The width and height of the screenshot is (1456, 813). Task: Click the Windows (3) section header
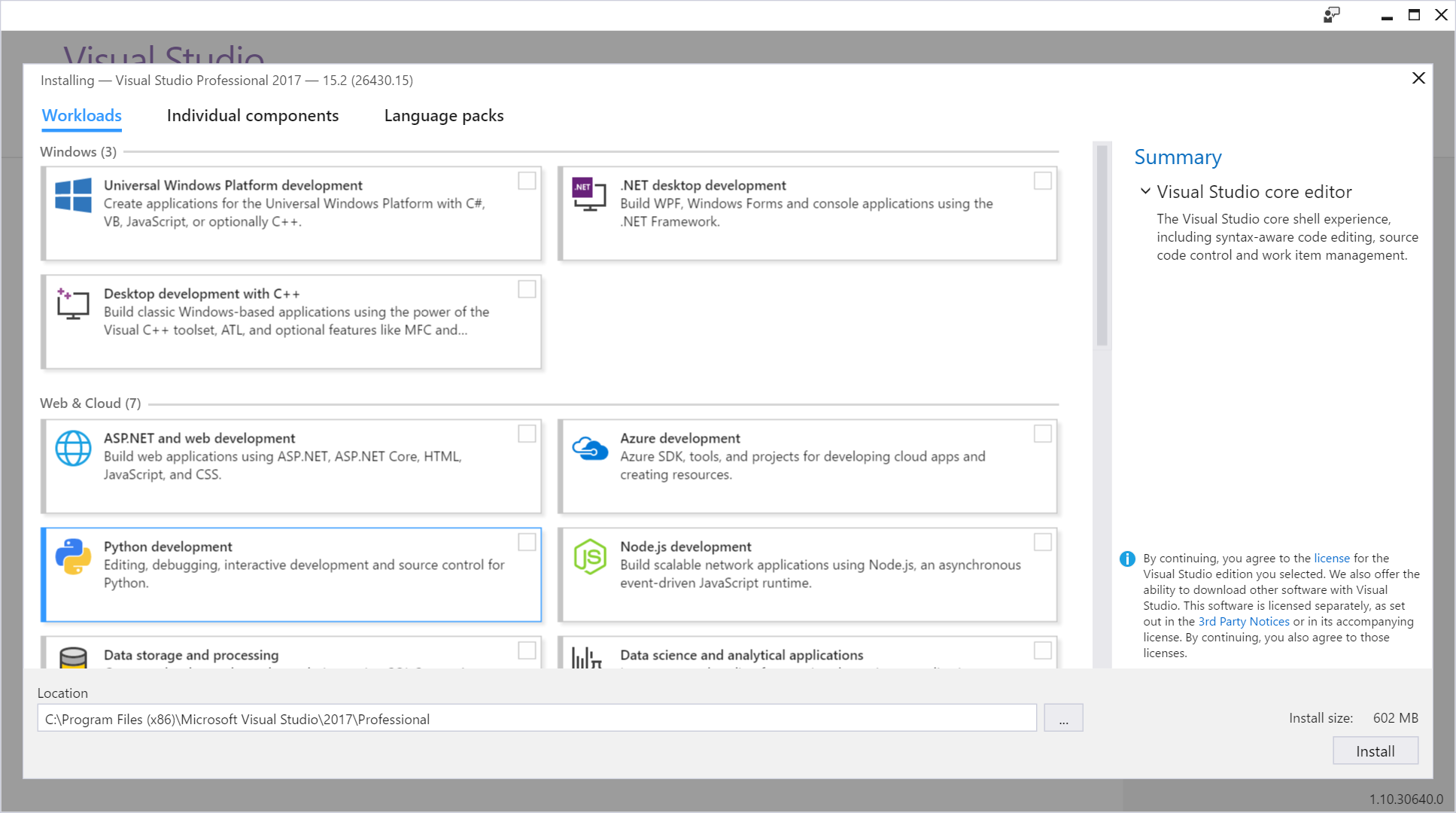click(x=78, y=152)
